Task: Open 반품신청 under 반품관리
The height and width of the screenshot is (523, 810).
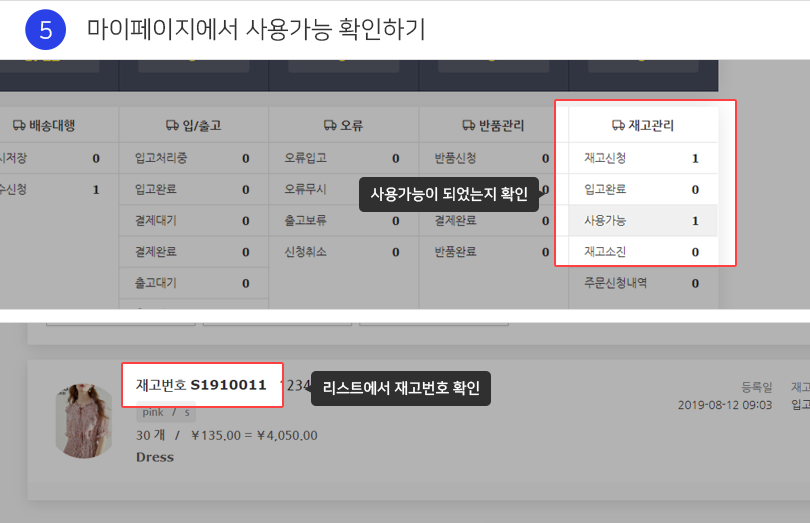Action: pyautogui.click(x=491, y=158)
